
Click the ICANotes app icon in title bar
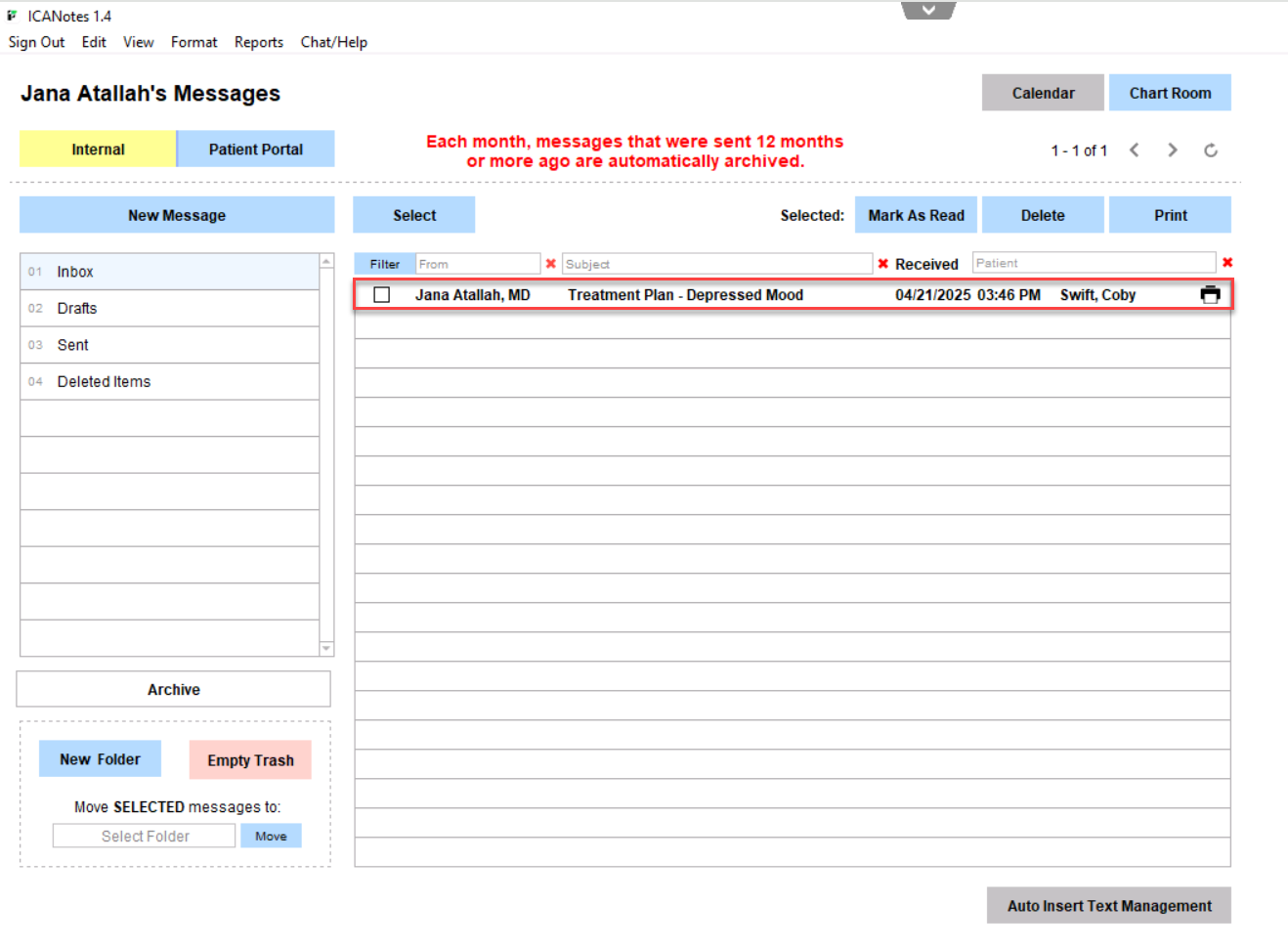[x=13, y=16]
